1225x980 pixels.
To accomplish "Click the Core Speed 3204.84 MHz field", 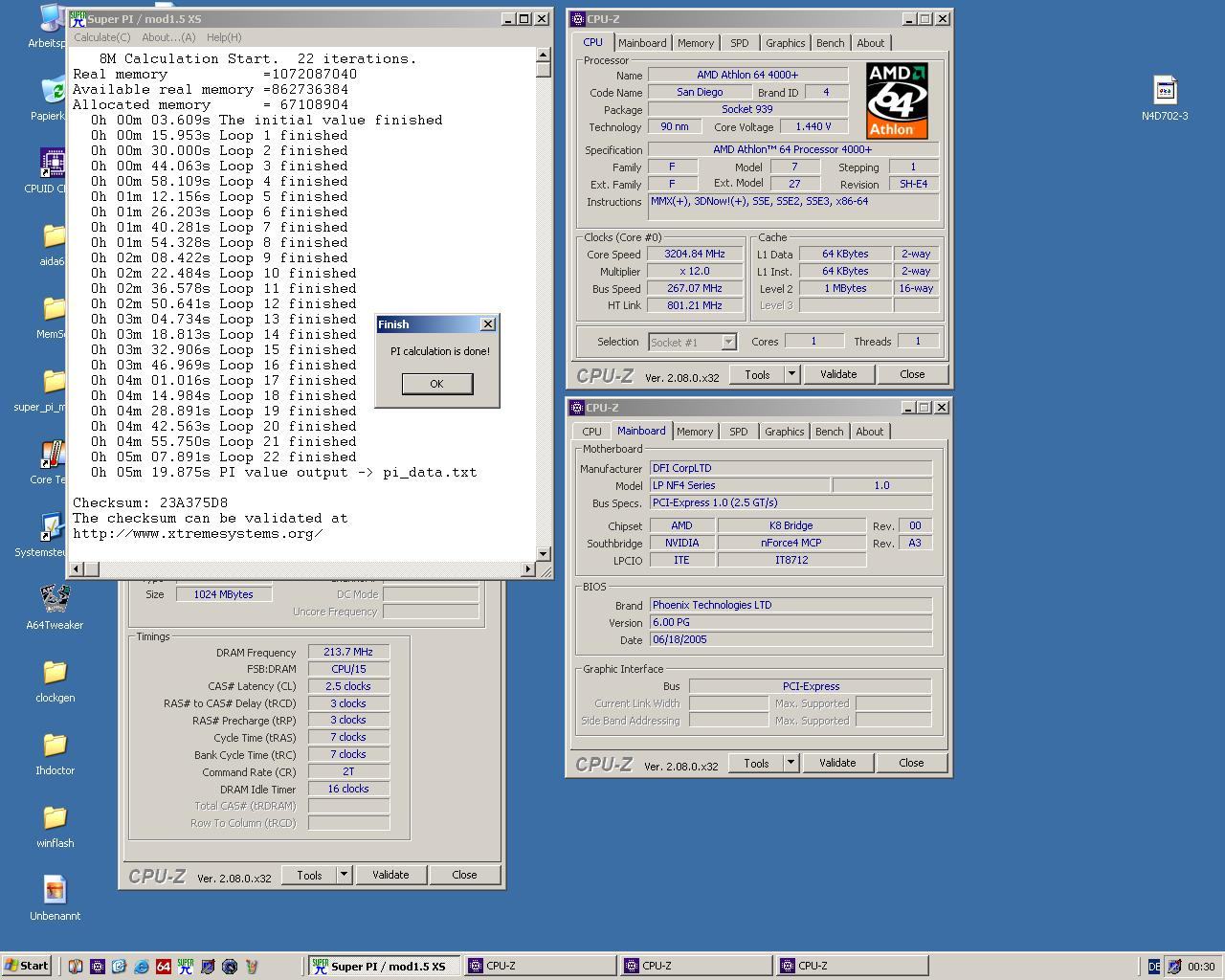I will tap(695, 254).
